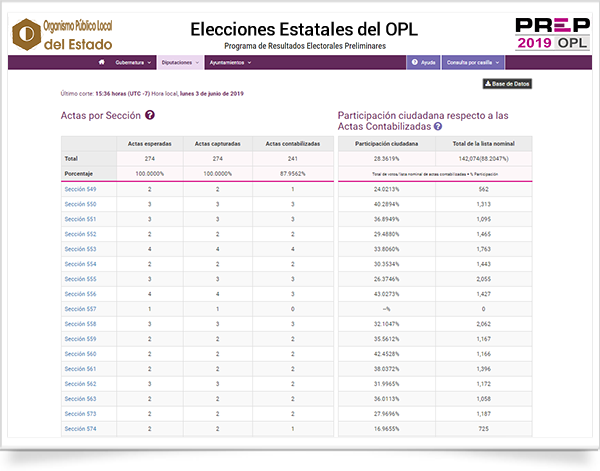The image size is (600, 471).
Task: Open Sección 561 link
Action: tap(80, 368)
